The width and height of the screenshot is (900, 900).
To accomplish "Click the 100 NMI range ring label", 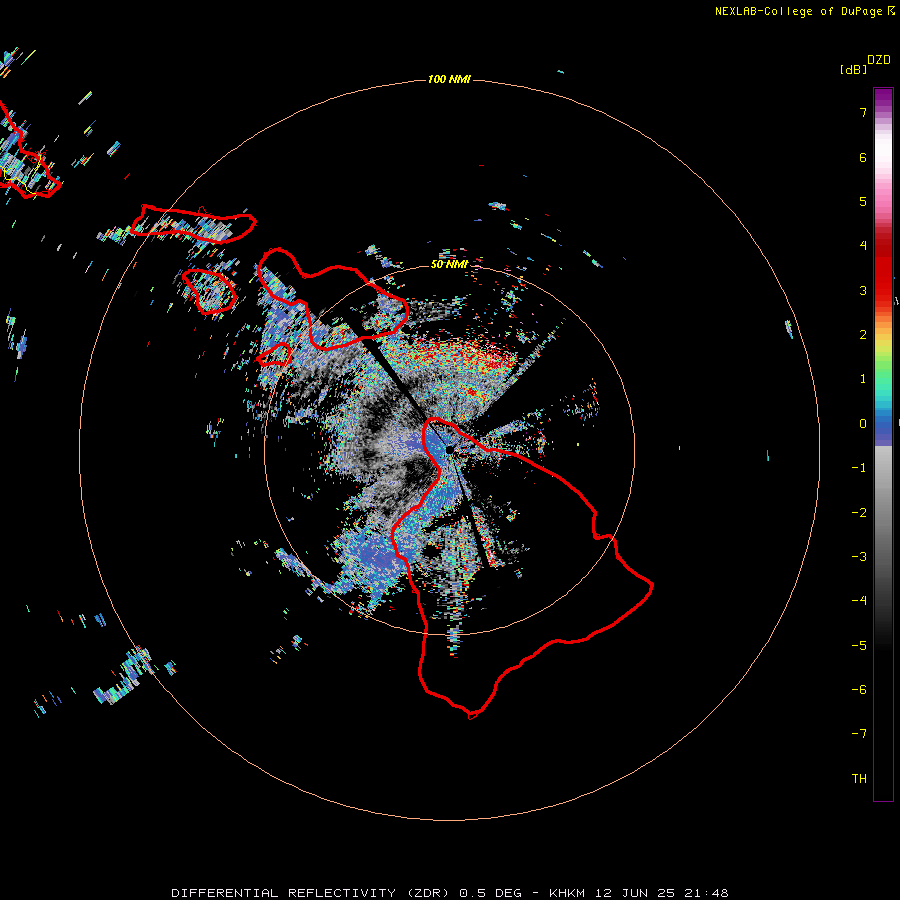I will click(x=449, y=79).
